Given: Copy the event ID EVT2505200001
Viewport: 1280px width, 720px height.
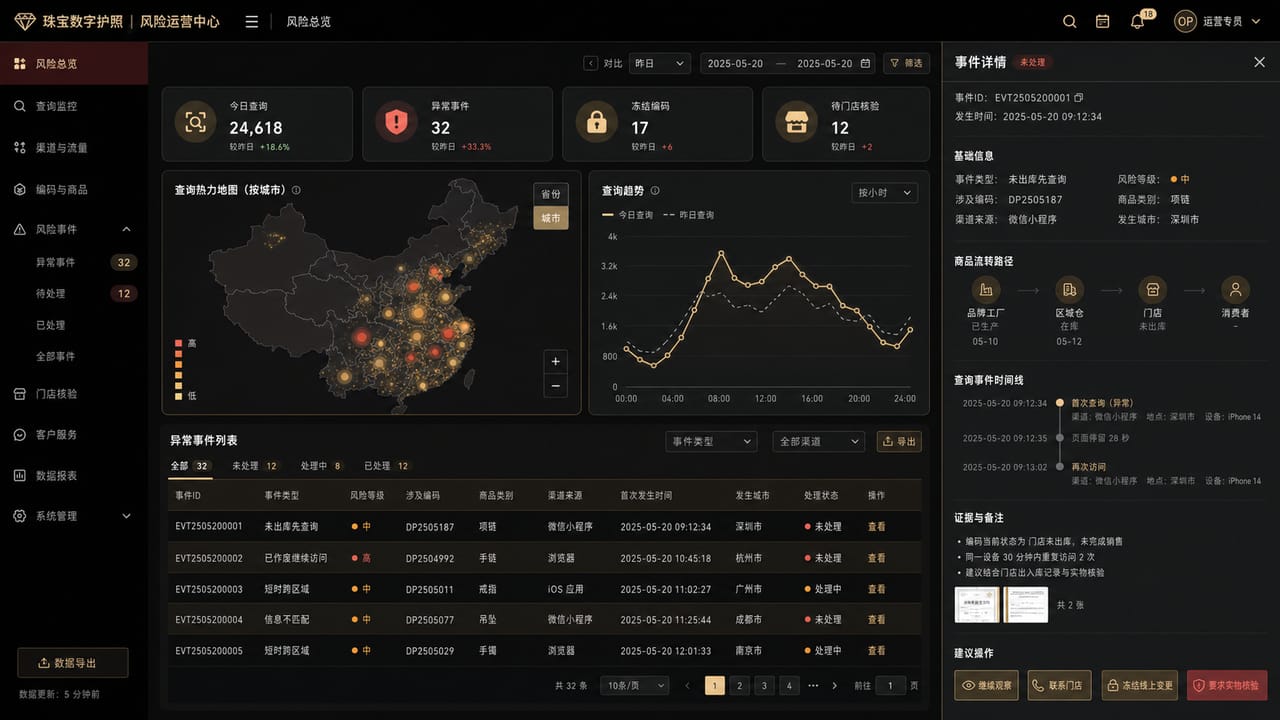Looking at the screenshot, I should point(1079,98).
